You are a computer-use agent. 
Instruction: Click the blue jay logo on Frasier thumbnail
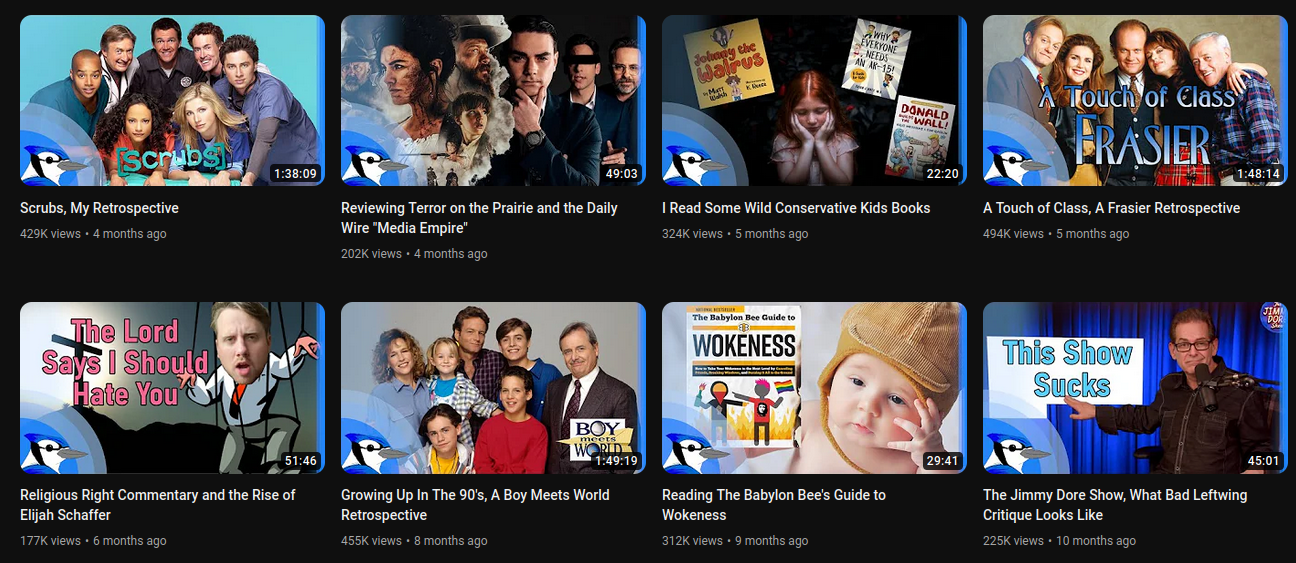[x=1016, y=165]
